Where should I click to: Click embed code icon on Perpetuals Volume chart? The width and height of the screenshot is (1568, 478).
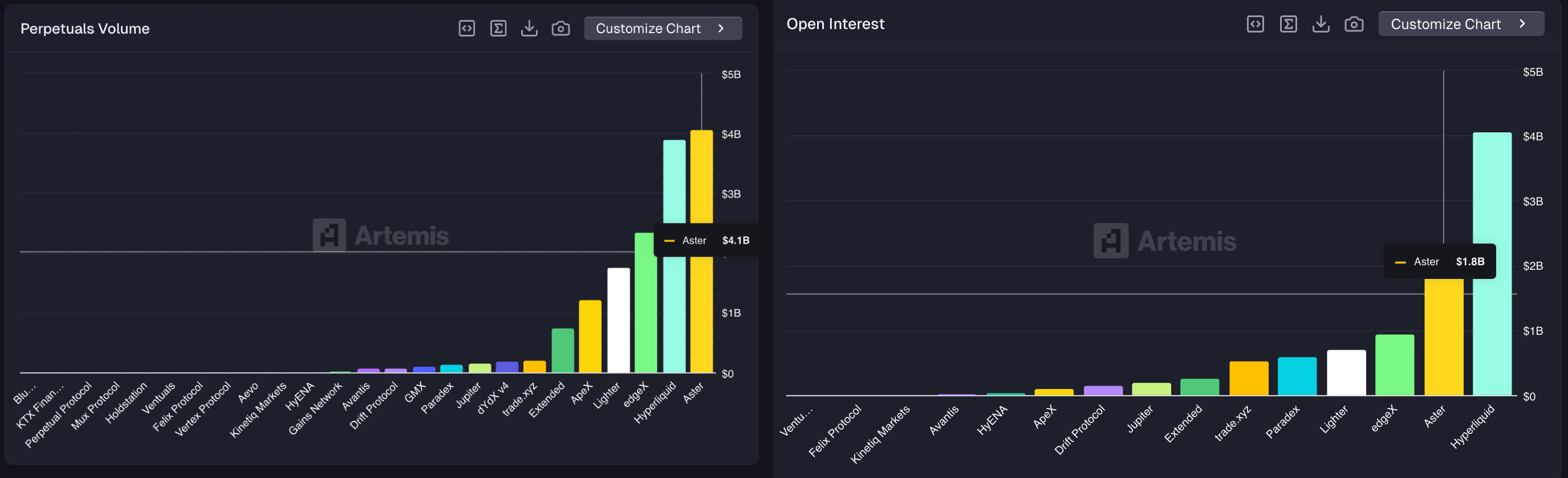pyautogui.click(x=466, y=29)
